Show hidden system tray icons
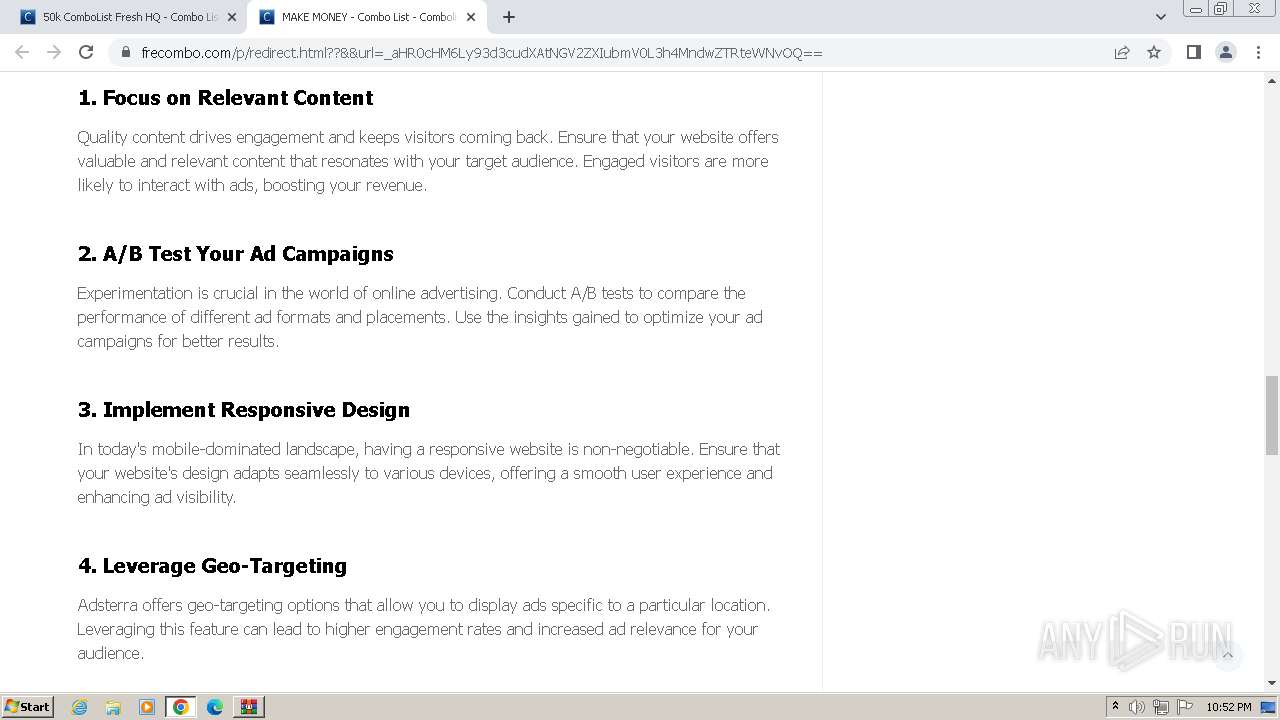 [1115, 707]
